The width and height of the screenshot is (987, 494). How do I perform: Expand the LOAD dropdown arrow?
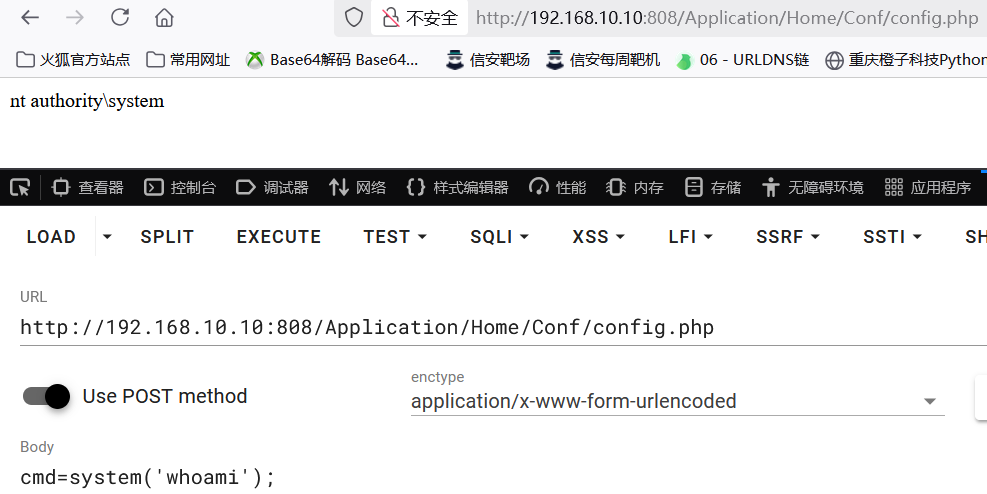107,237
